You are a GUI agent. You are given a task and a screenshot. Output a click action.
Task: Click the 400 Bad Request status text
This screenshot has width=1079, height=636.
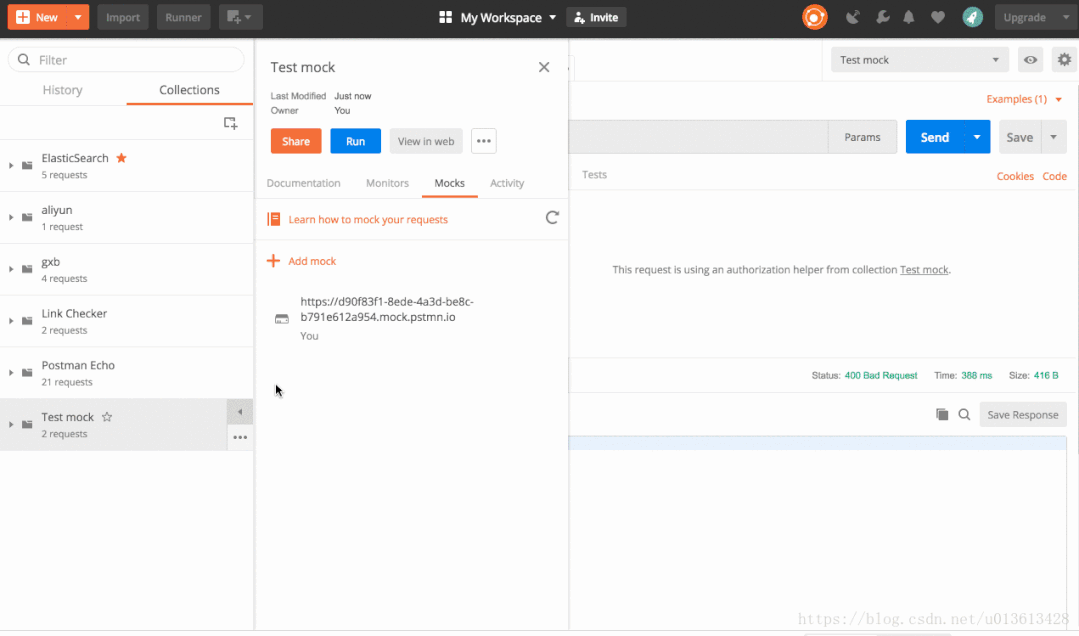click(881, 376)
